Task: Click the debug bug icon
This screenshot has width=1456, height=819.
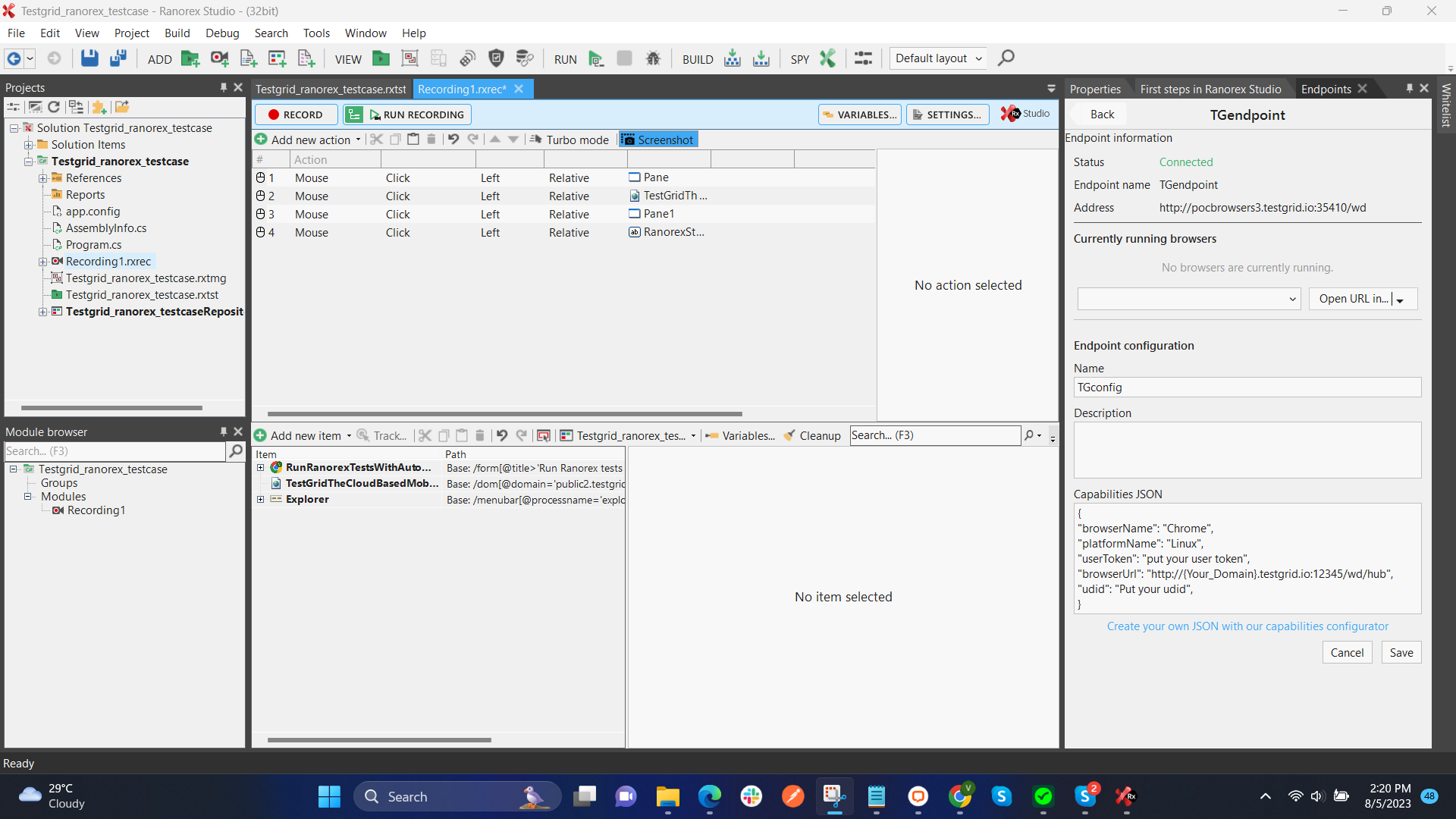Action: 653,58
